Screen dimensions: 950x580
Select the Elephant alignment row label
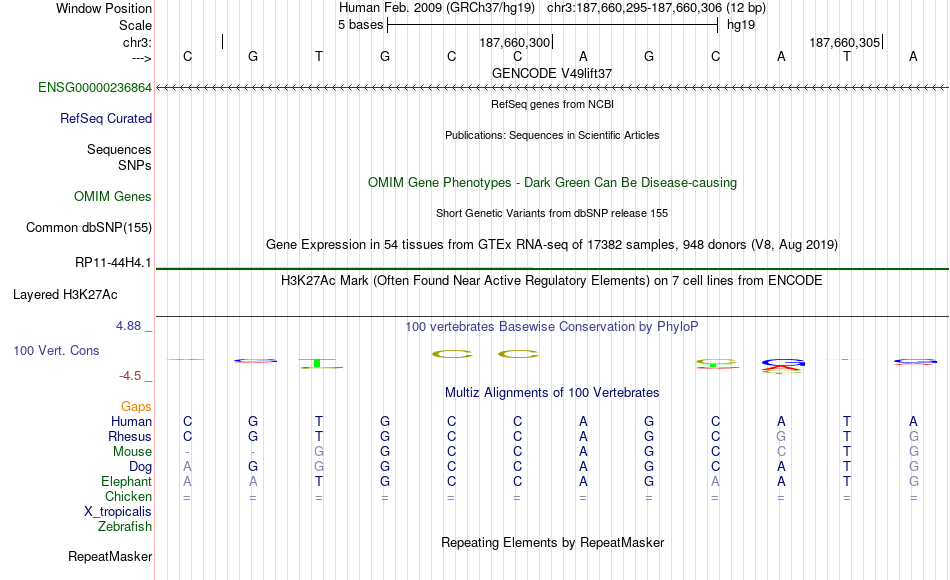click(126, 481)
